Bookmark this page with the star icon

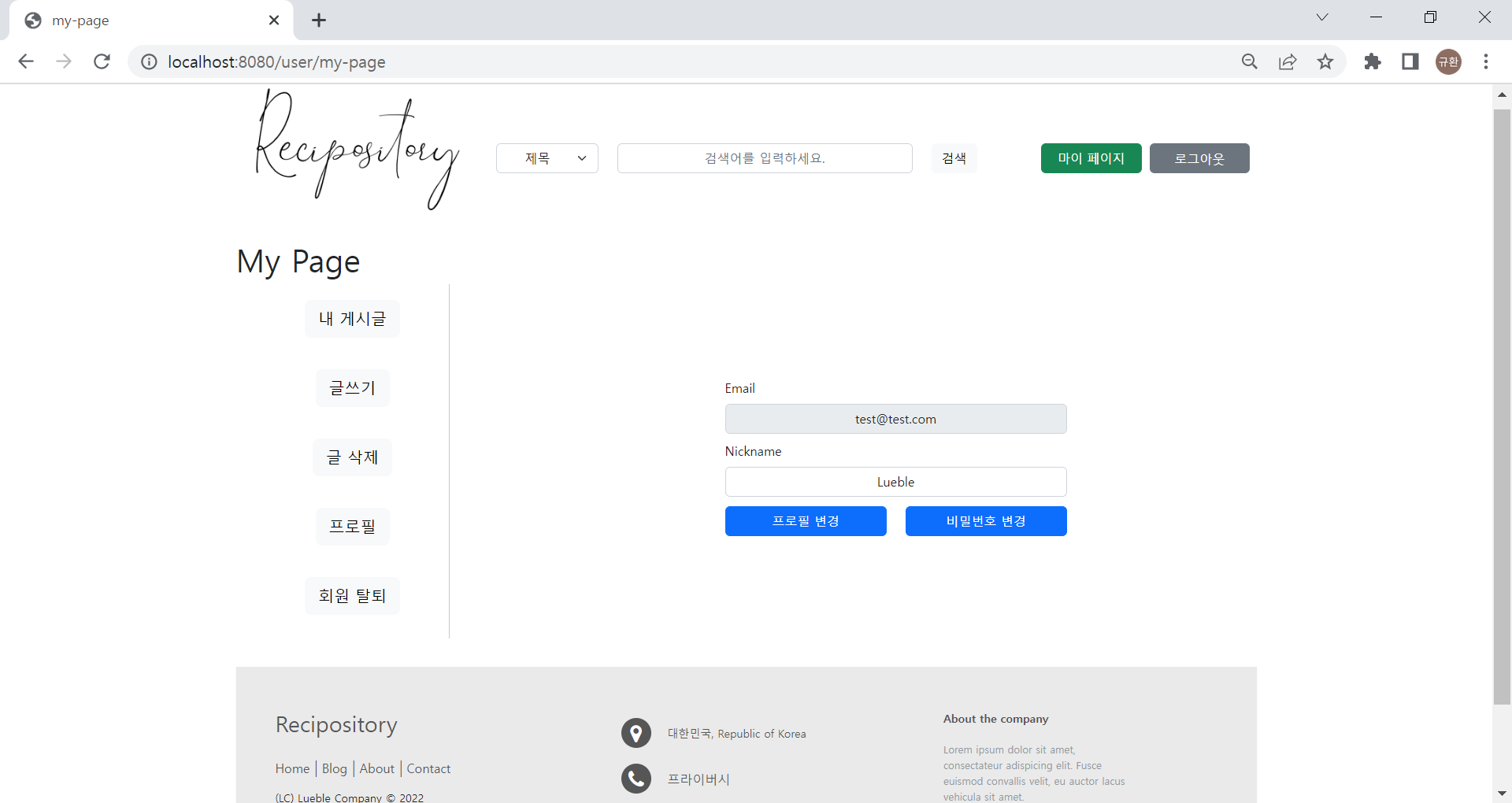[1325, 61]
